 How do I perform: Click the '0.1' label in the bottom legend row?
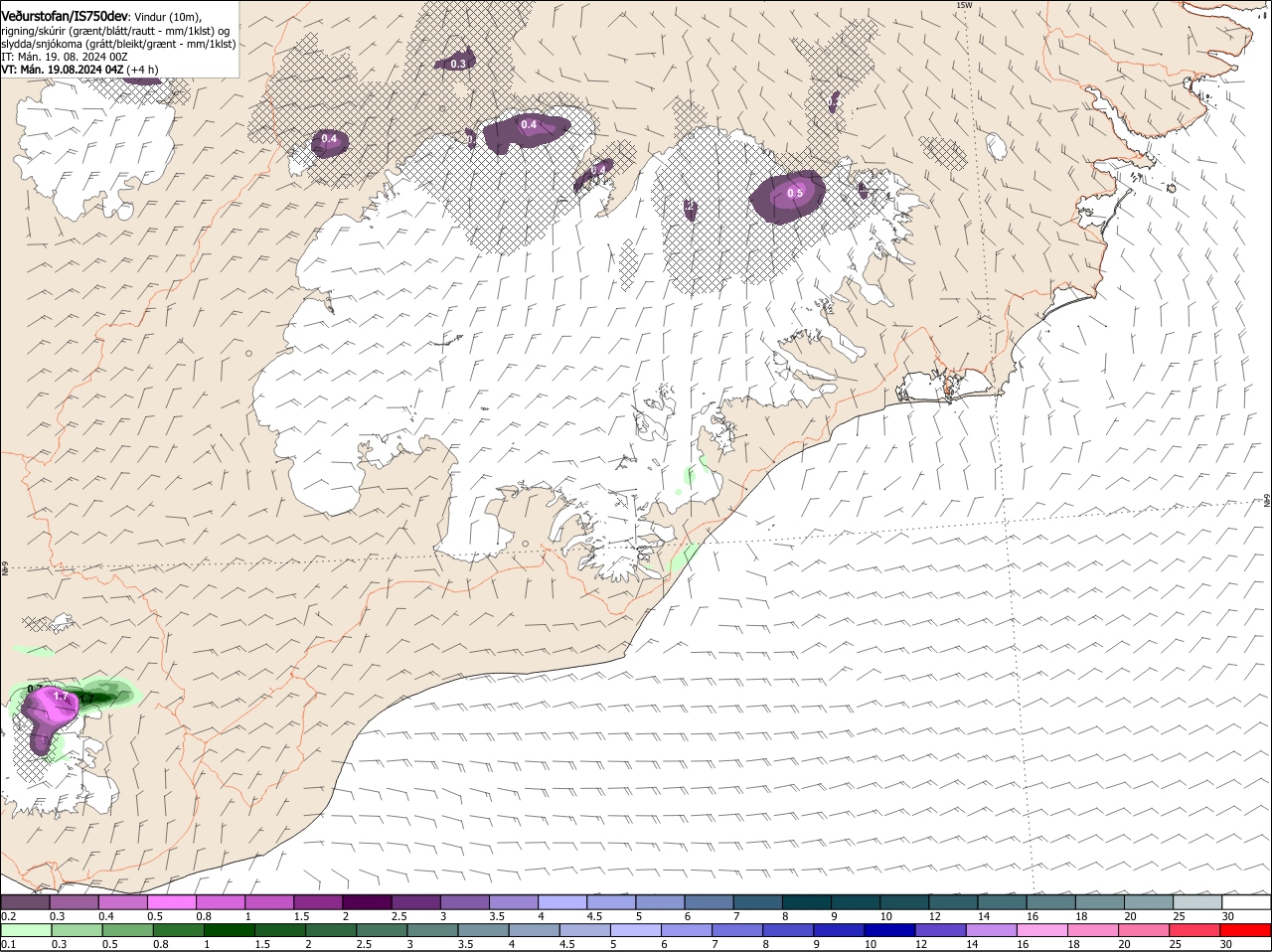(9, 944)
